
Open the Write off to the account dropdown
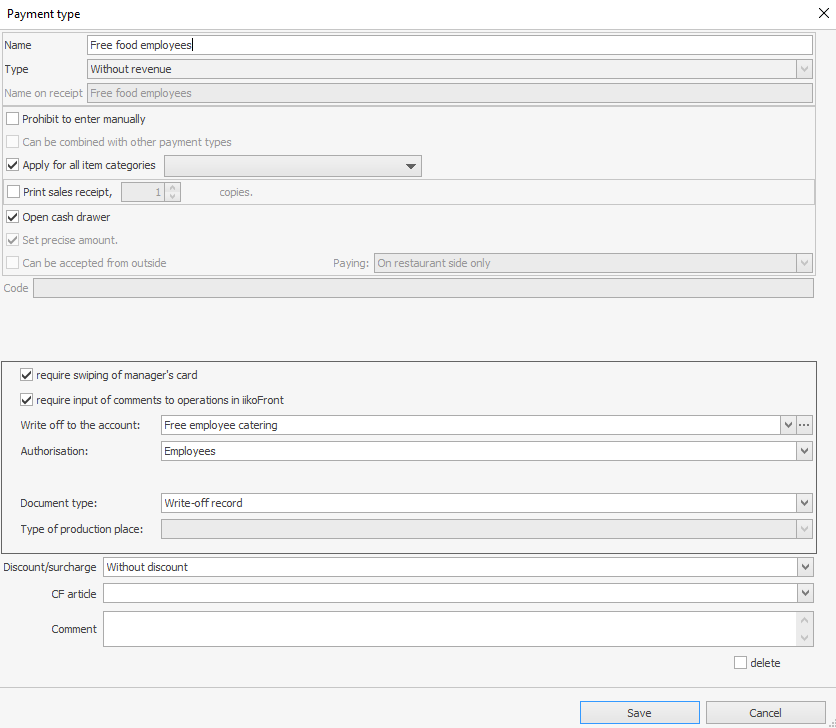point(788,425)
